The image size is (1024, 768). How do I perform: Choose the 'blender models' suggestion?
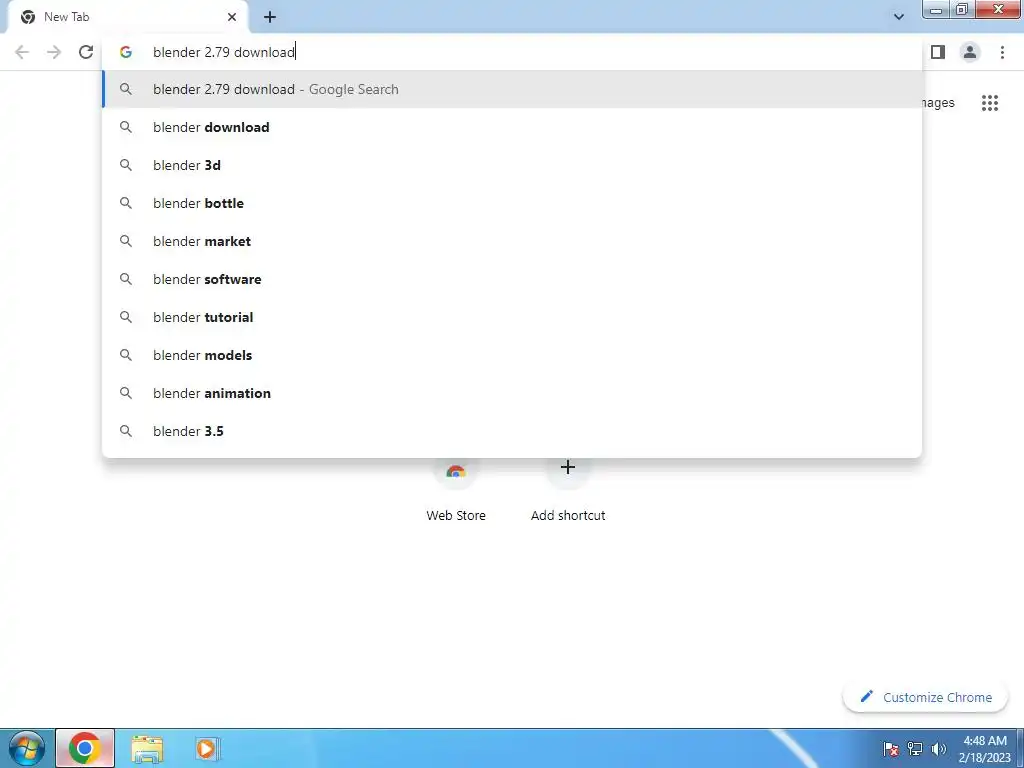coord(512,355)
